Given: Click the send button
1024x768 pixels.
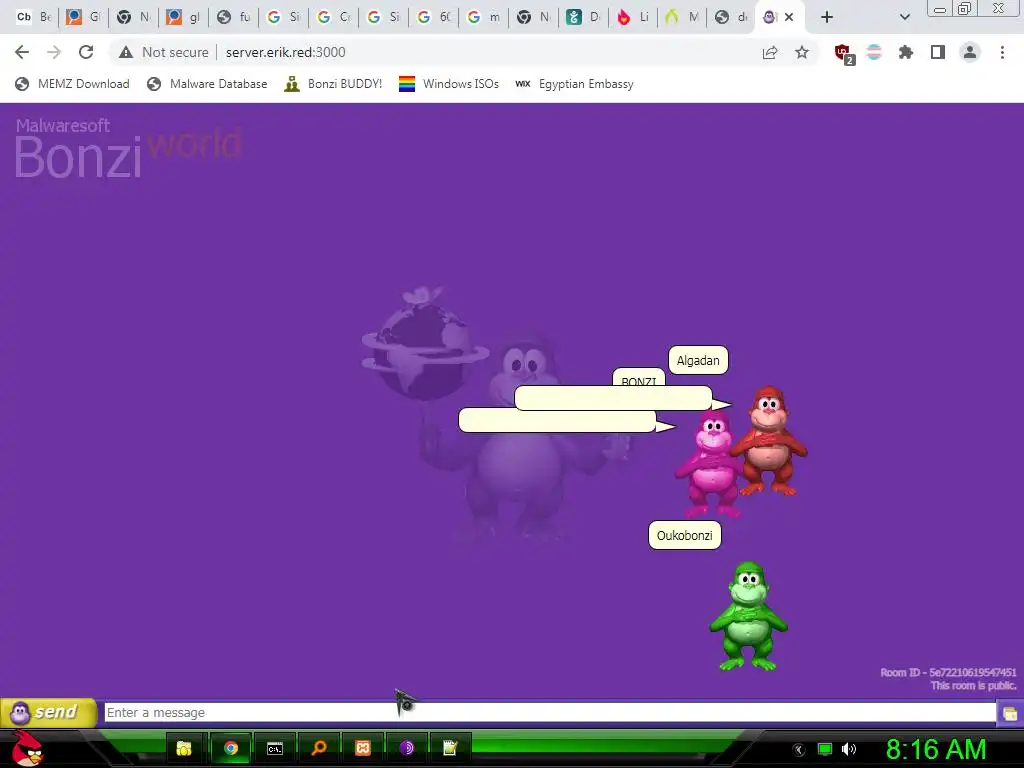Looking at the screenshot, I should (x=48, y=712).
